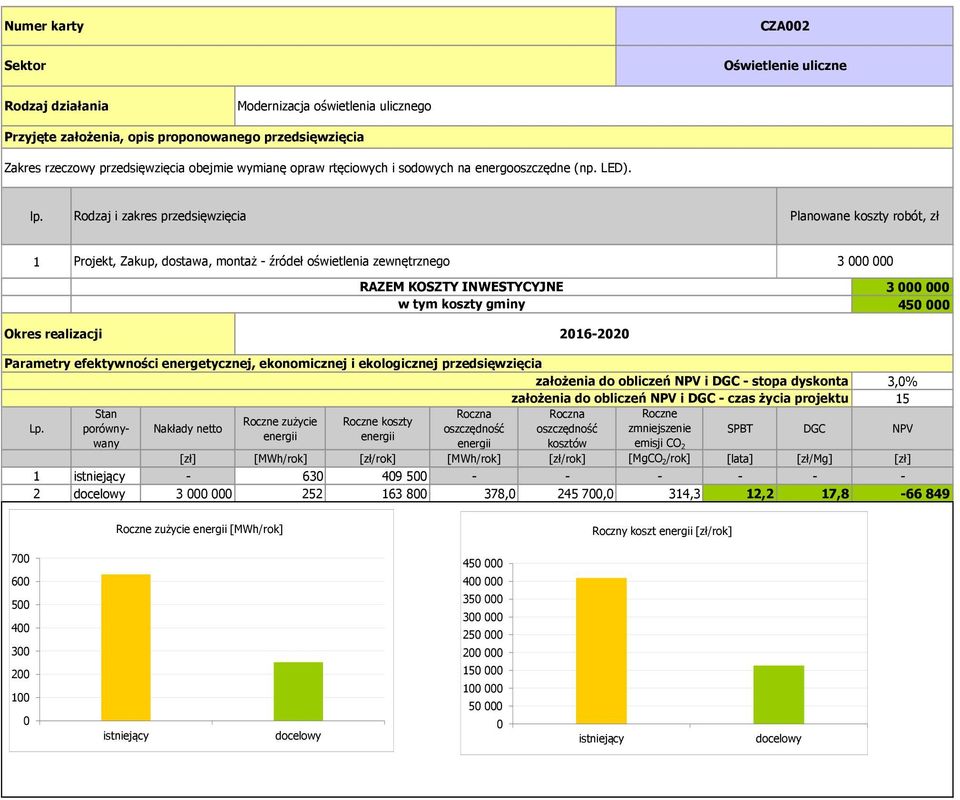Click the yellow istniejący bar in consumption chart
The image size is (960, 800).
coord(126,648)
